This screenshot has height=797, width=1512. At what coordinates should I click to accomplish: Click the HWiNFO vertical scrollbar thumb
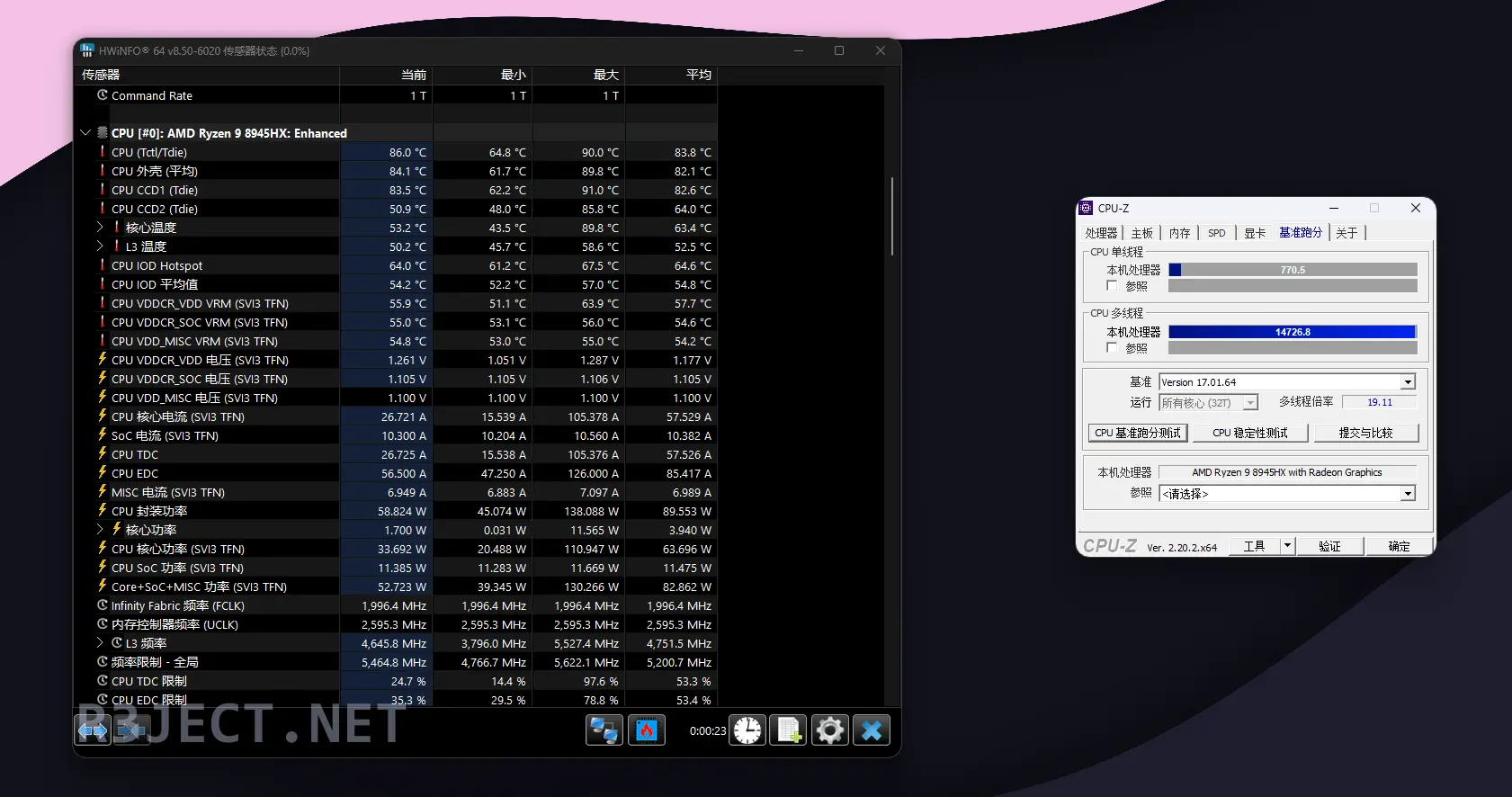click(892, 216)
